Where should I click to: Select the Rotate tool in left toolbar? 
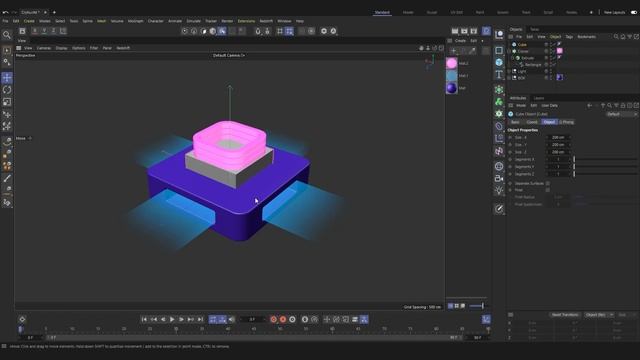[x=7, y=90]
